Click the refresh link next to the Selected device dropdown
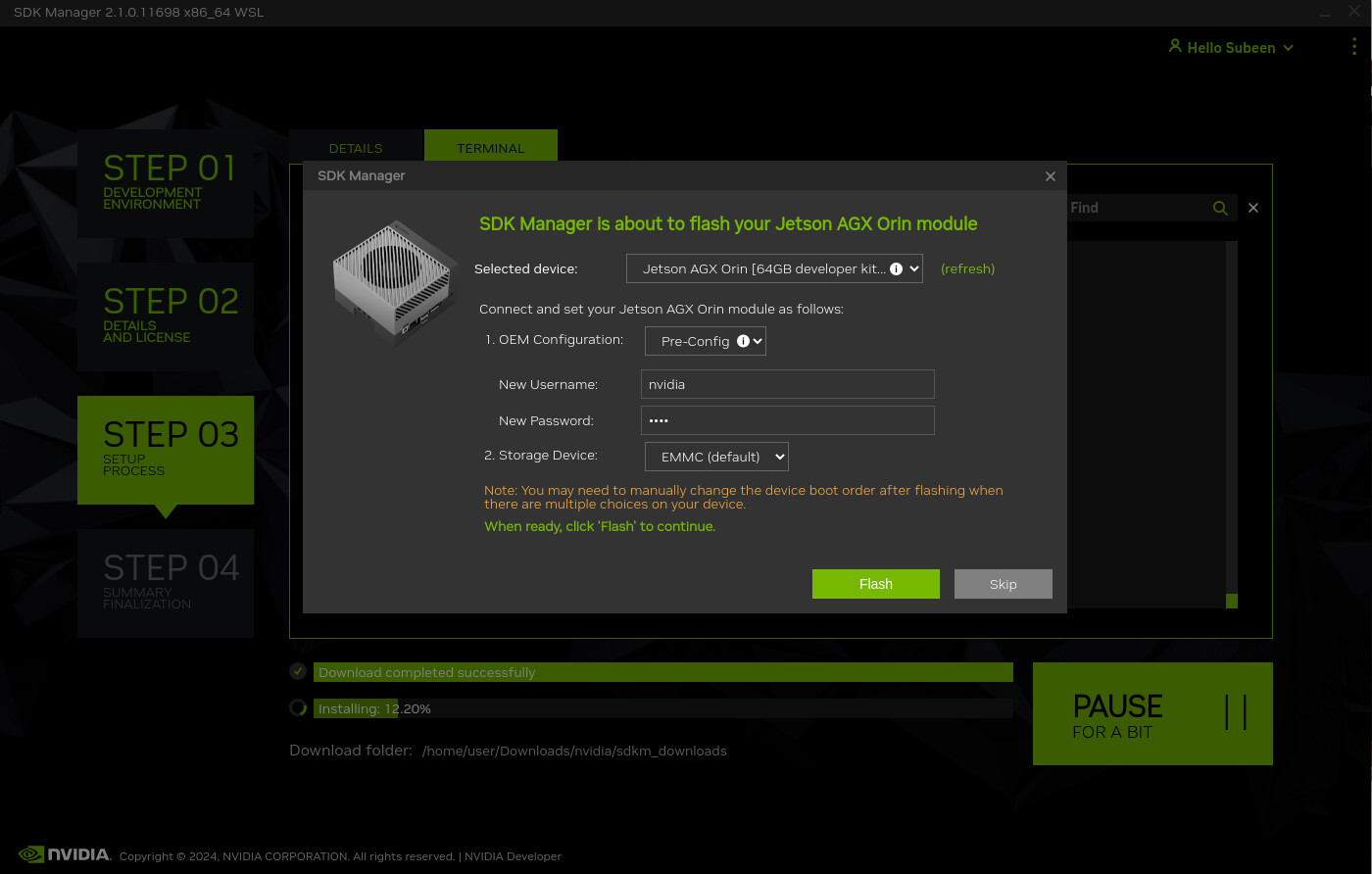This screenshot has height=874, width=1372. coord(967,268)
